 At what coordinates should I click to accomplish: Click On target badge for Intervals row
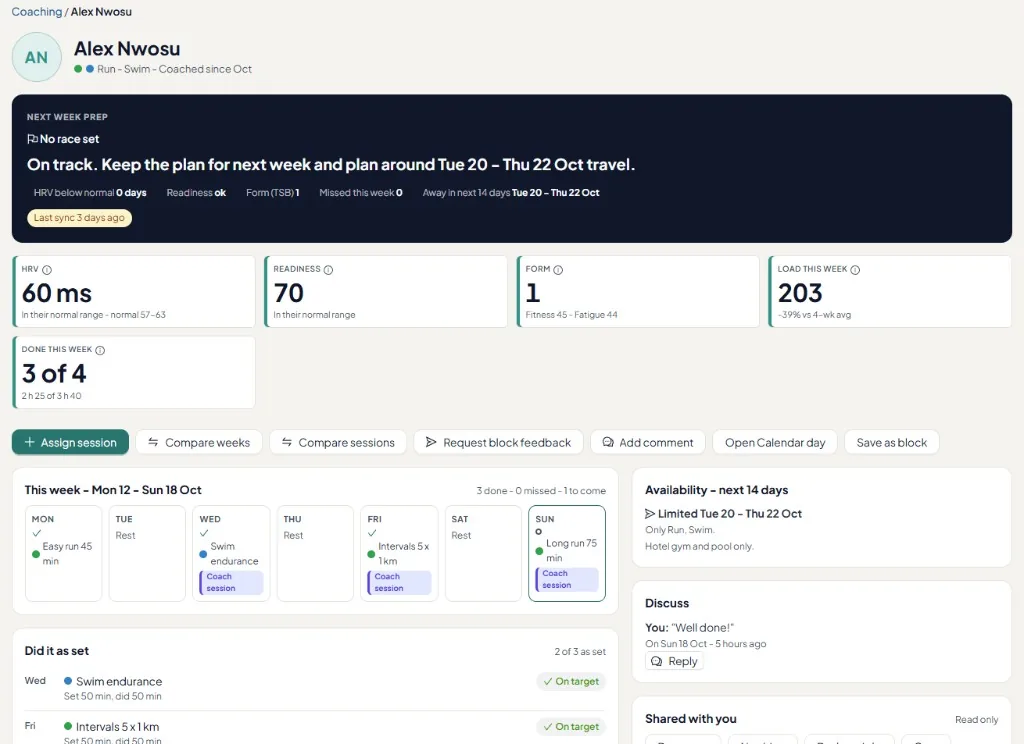click(x=571, y=726)
